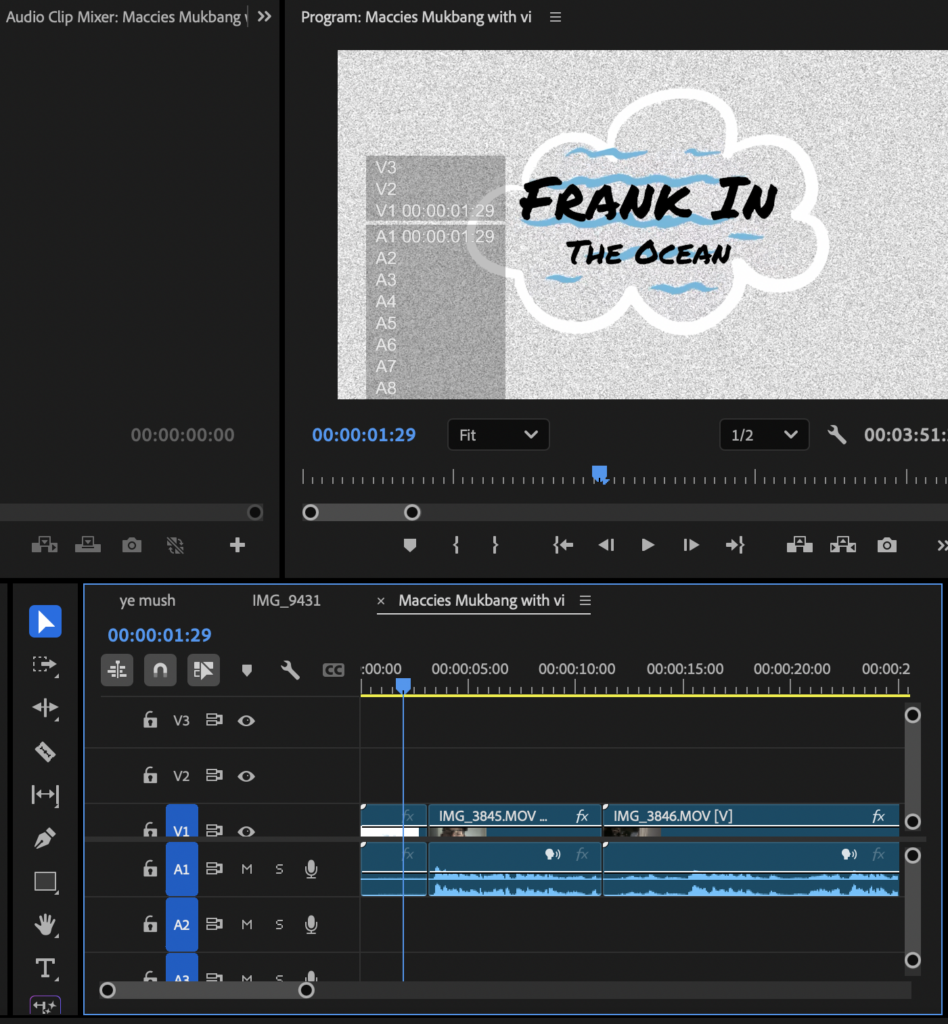Open Program monitor panel menu
The image size is (948, 1024).
click(556, 17)
